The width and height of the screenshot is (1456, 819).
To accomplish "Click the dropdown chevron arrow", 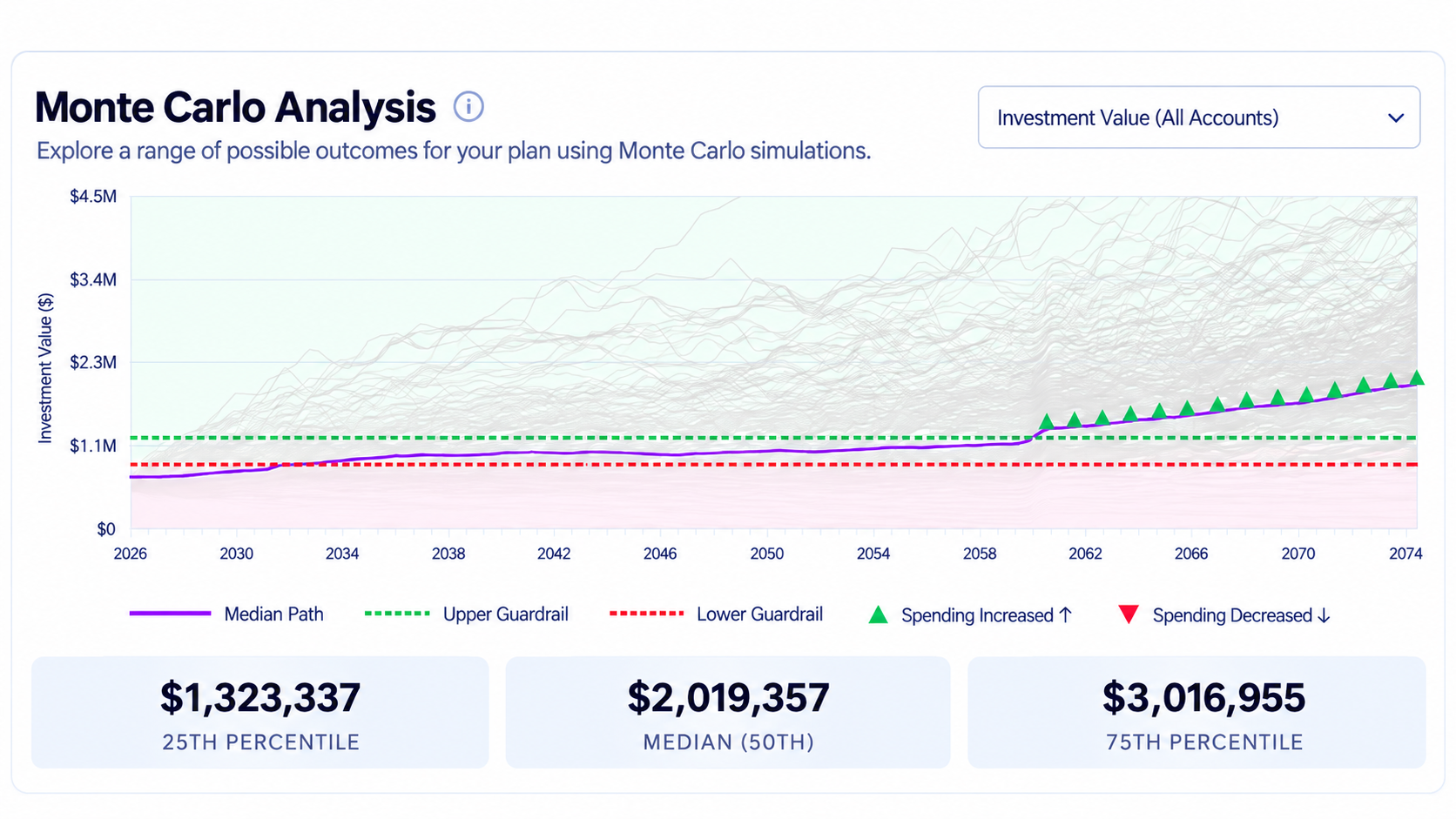I will 1396,118.
